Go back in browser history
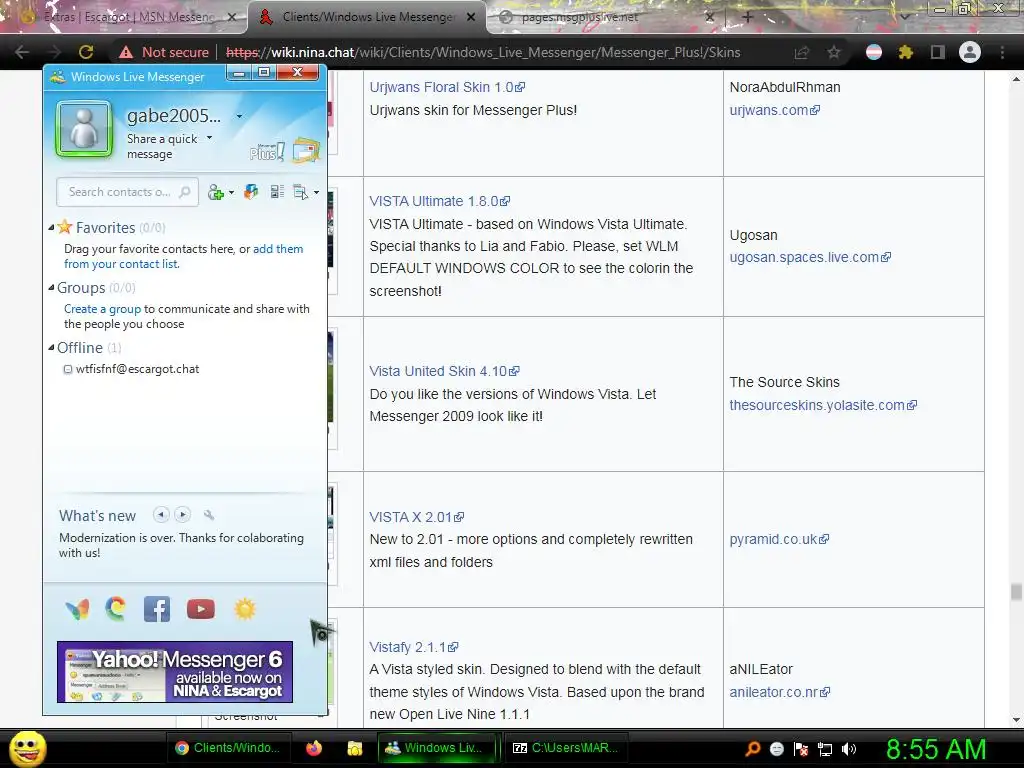The height and width of the screenshot is (768, 1024). coord(22,52)
